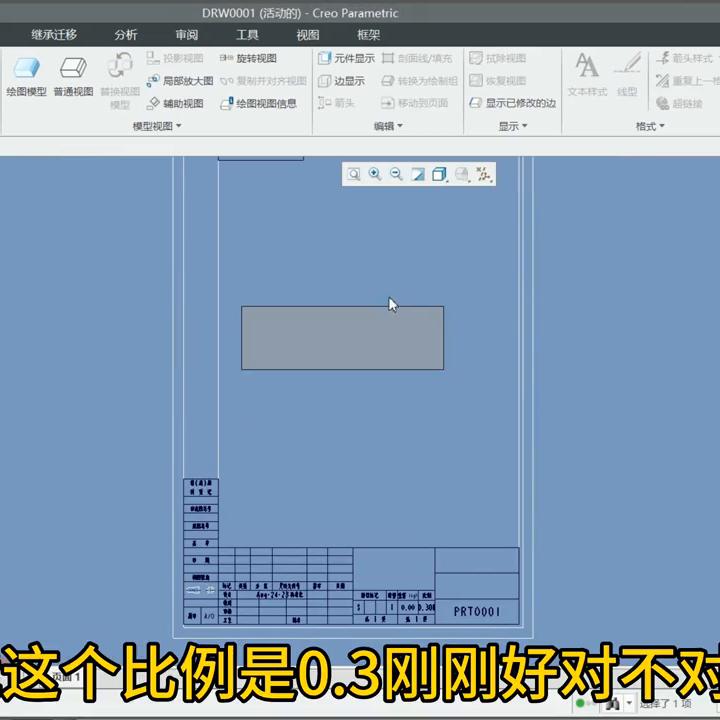Click 恢复视图 resume view
720x720 pixels.
(x=497, y=81)
